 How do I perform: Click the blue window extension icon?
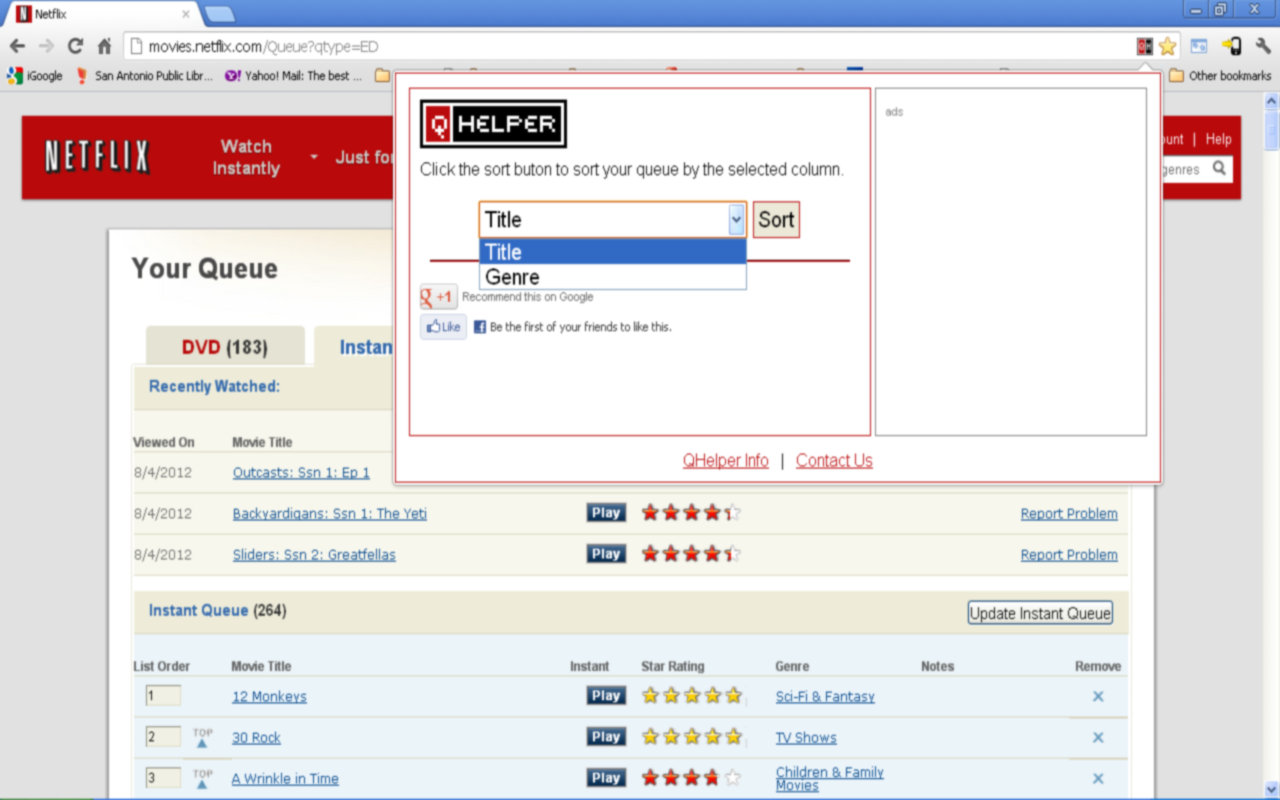click(x=1199, y=46)
